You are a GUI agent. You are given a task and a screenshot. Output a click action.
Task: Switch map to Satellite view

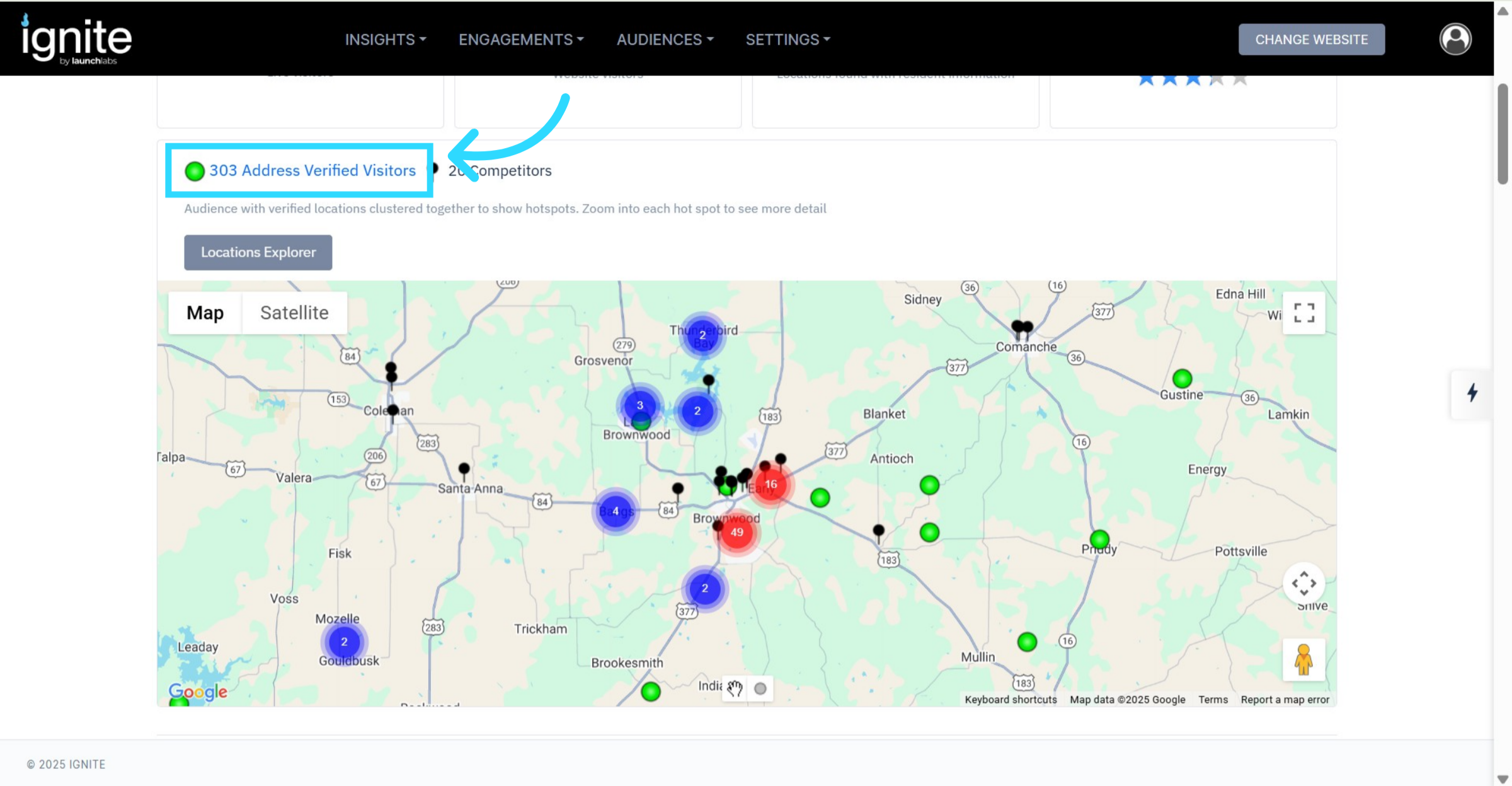[x=294, y=313]
